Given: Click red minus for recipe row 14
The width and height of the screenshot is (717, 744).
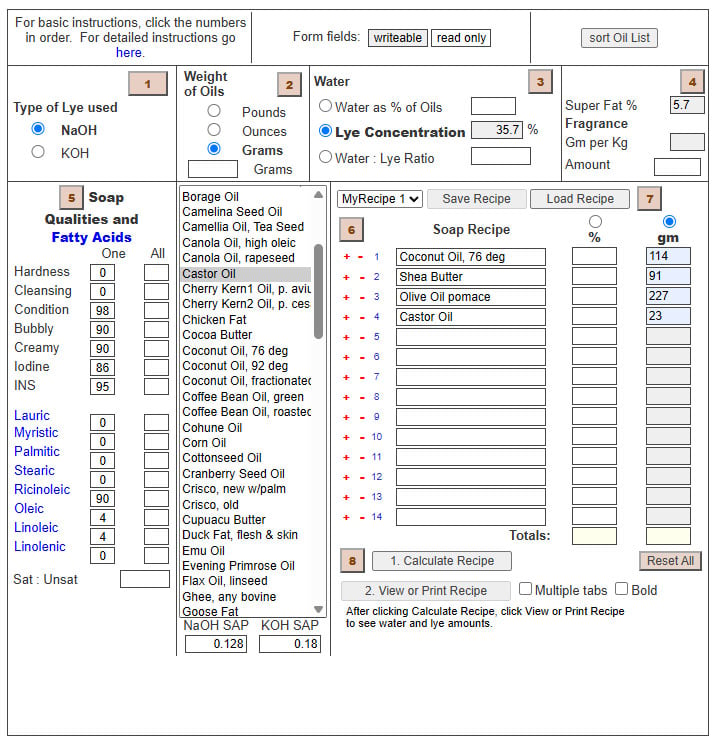Looking at the screenshot, I should tap(362, 518).
